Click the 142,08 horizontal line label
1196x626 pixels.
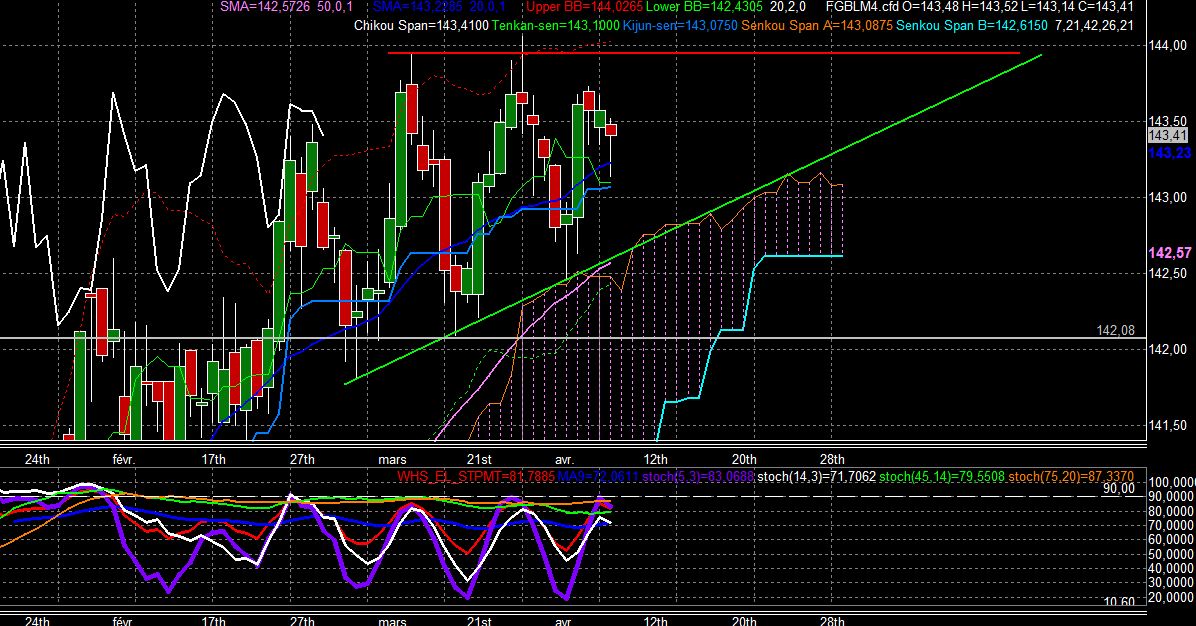(x=1115, y=330)
